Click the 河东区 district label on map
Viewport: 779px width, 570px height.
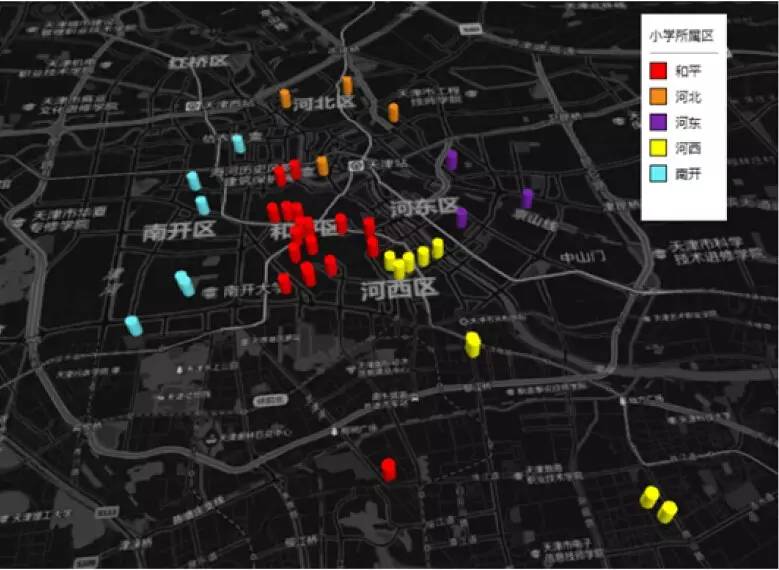(x=423, y=207)
